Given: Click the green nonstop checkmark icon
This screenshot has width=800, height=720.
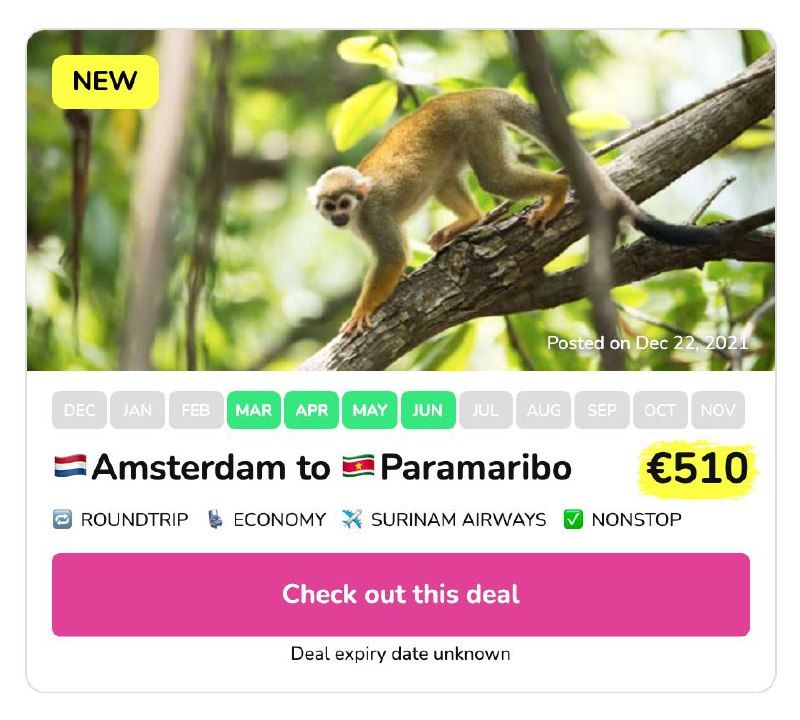Looking at the screenshot, I should [573, 519].
